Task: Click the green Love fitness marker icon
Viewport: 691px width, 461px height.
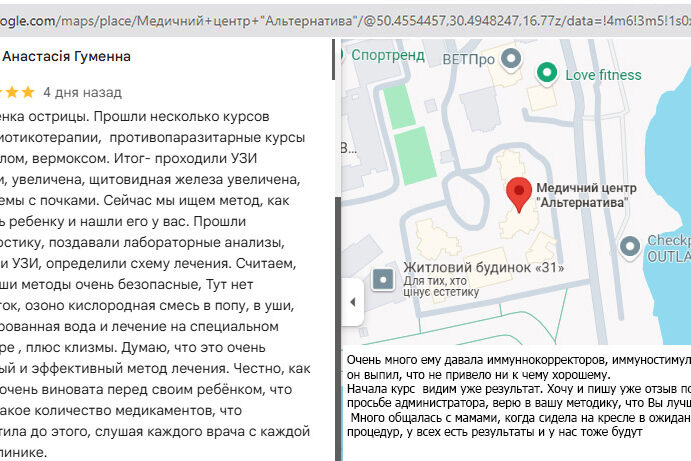Action: pyautogui.click(x=546, y=73)
